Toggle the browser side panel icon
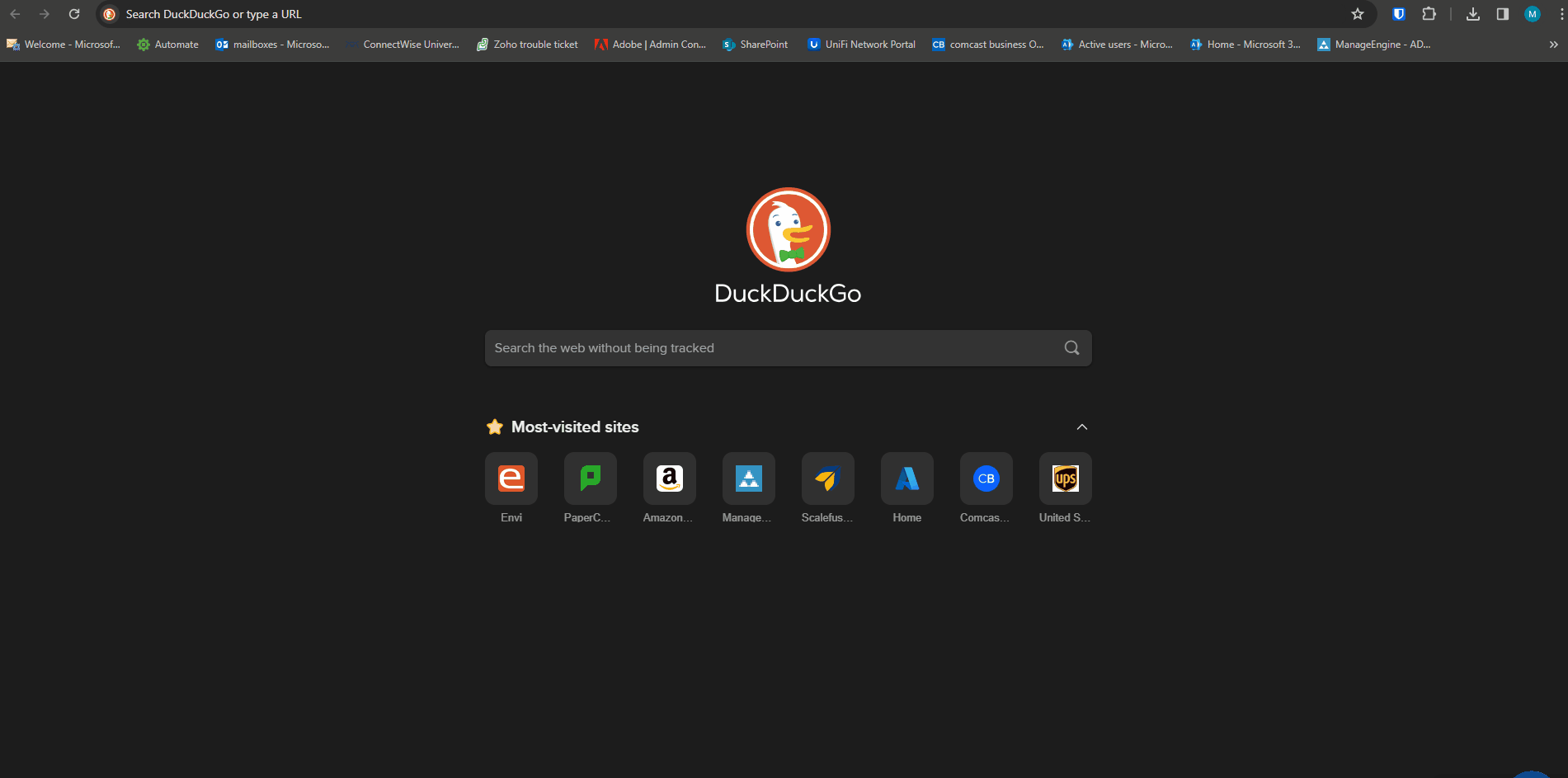1568x778 pixels. coord(1502,14)
